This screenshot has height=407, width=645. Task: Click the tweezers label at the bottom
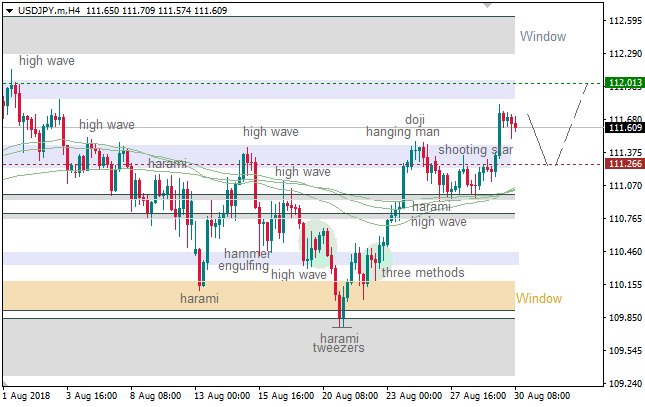338,348
